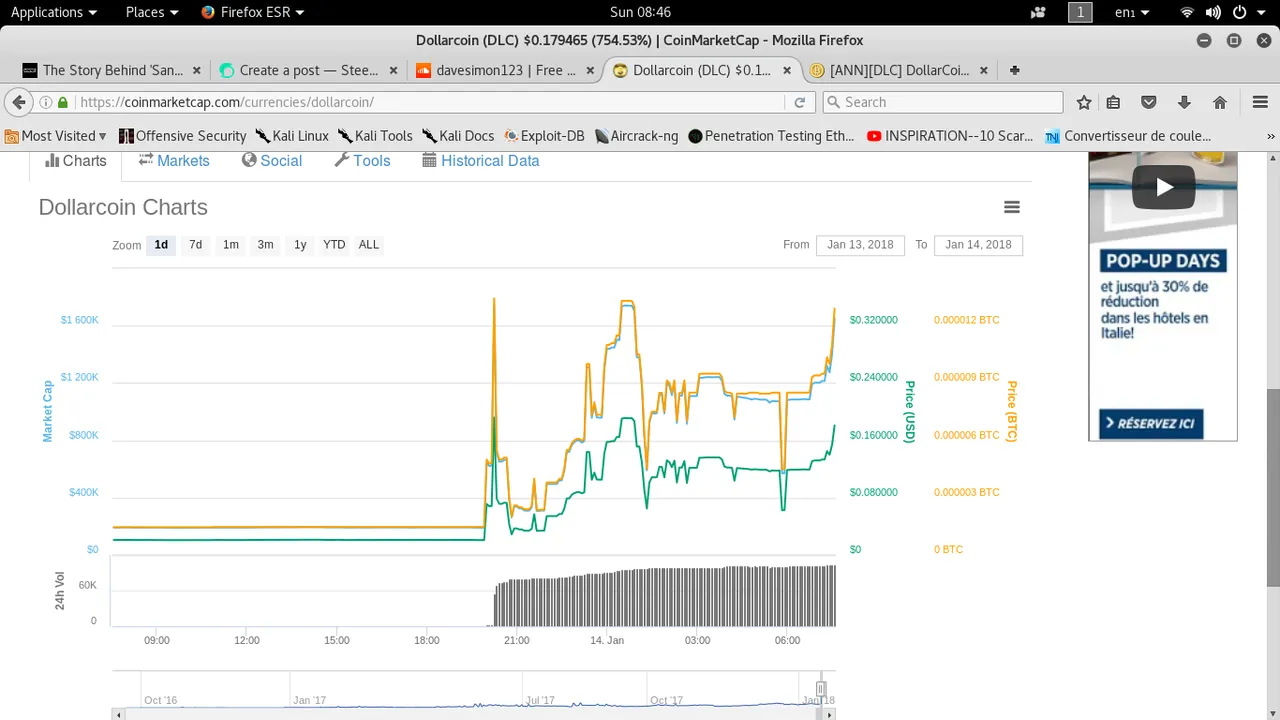Open the Firefox hamburger menu
The width and height of the screenshot is (1280, 720).
point(1260,102)
